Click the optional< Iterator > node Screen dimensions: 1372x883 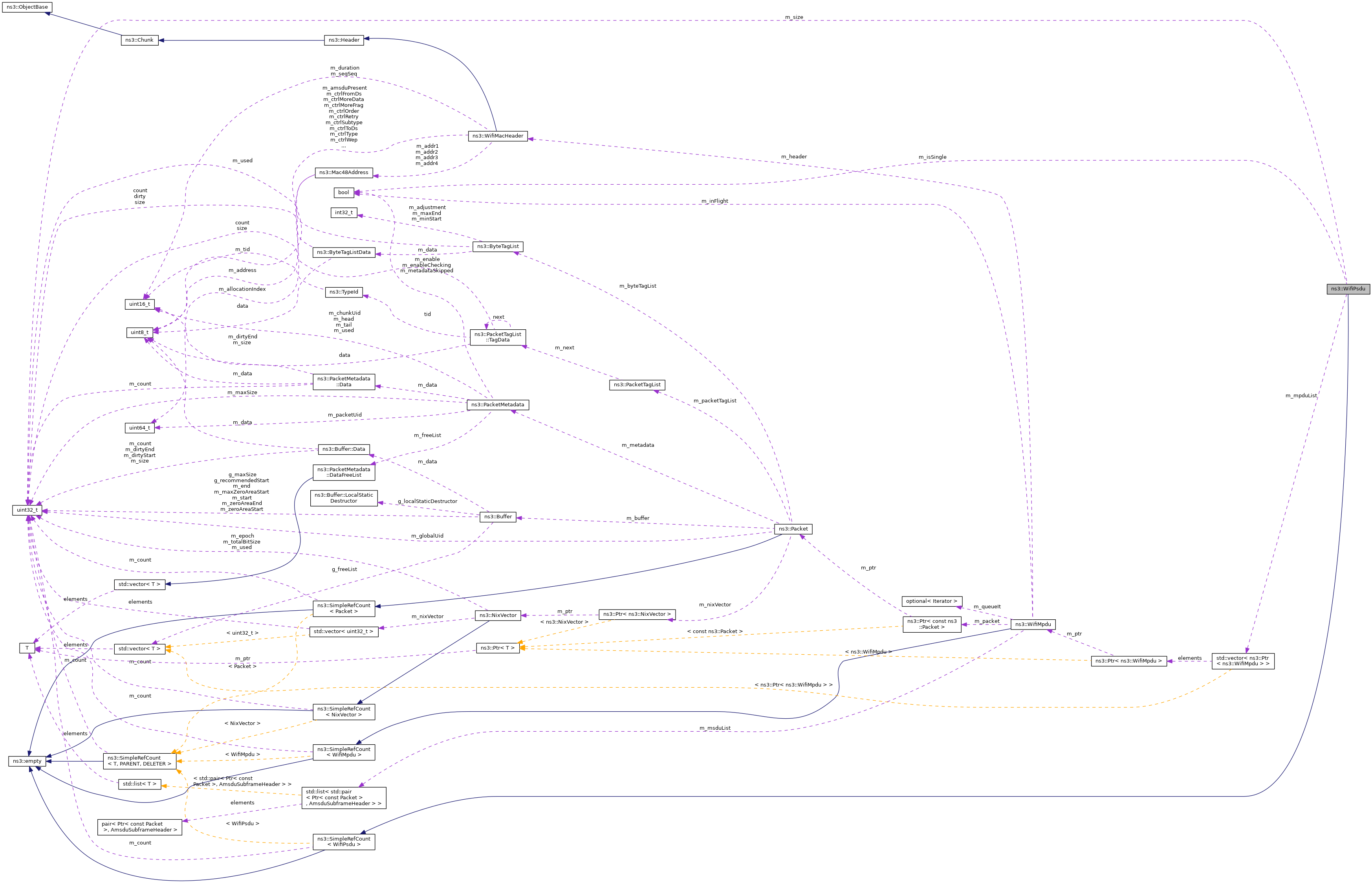pos(931,602)
